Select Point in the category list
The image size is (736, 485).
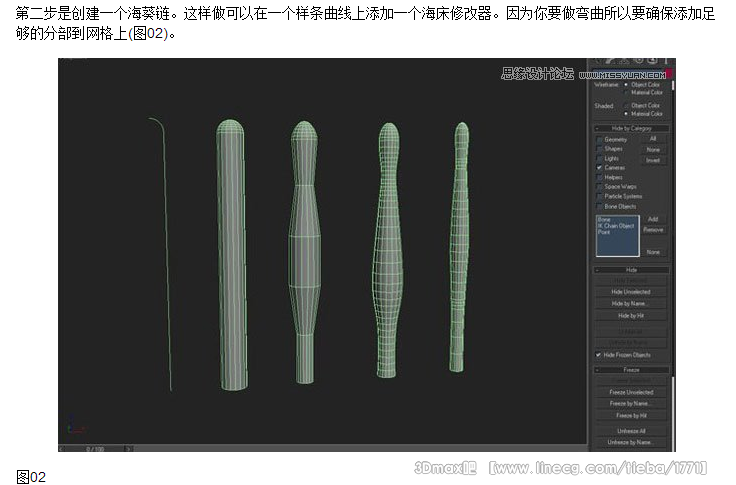point(604,232)
